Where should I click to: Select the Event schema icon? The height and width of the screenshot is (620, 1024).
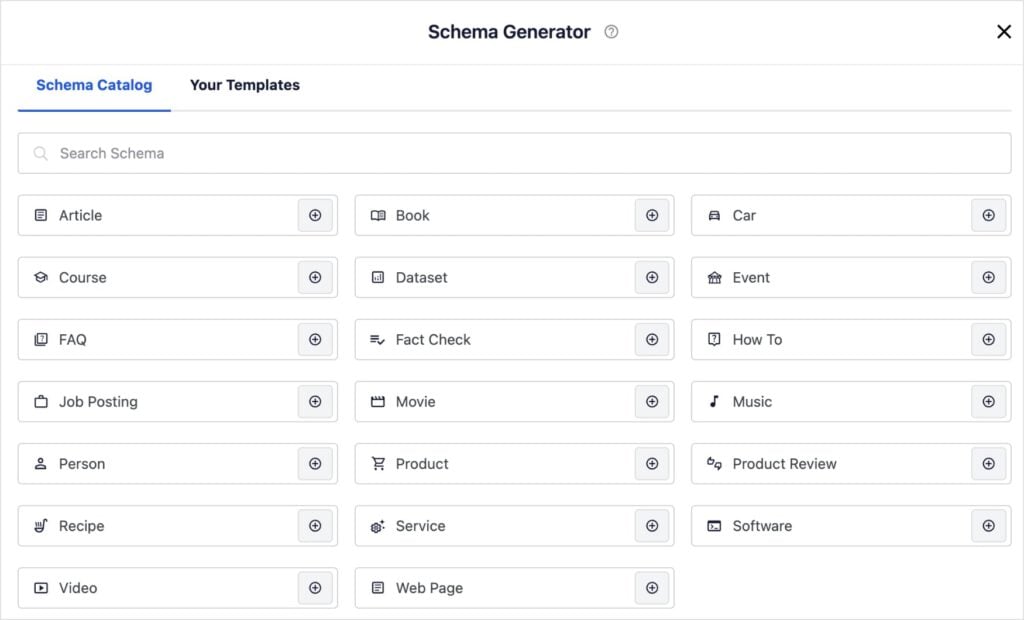coord(714,277)
